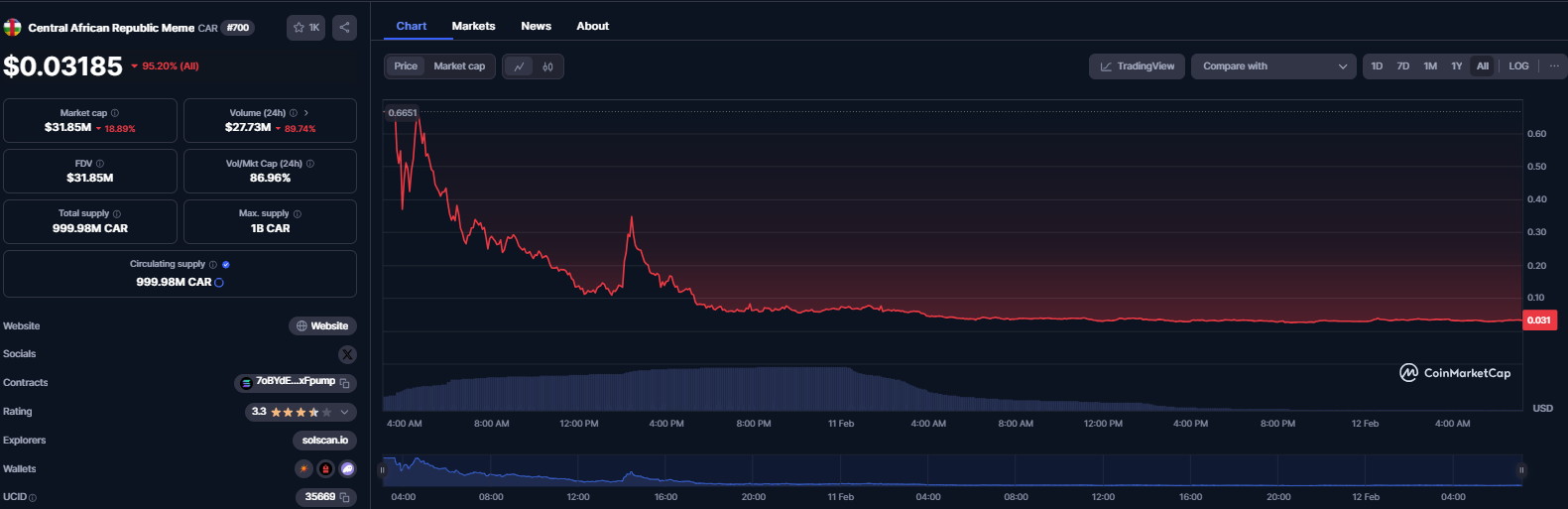Click the Market cap info icon
This screenshot has height=509, width=1568.
pos(115,113)
